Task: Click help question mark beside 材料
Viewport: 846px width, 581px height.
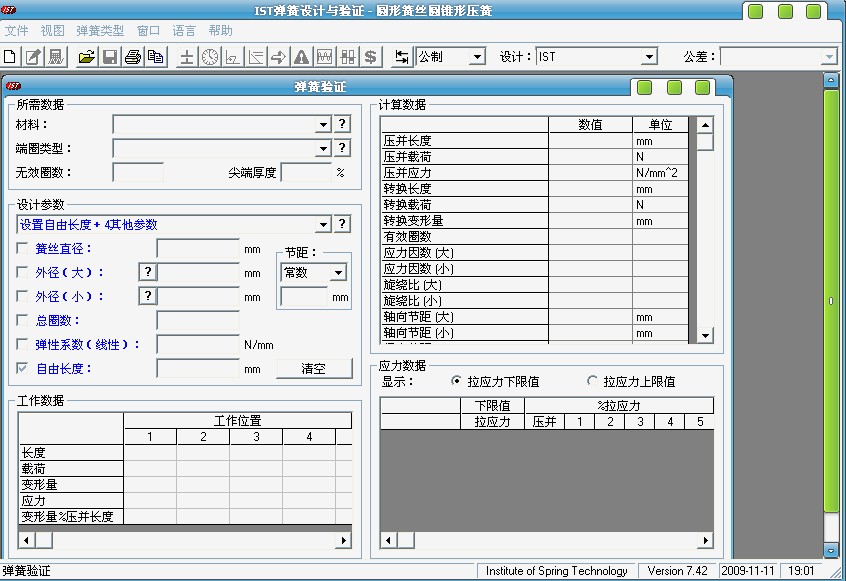Action: click(342, 124)
